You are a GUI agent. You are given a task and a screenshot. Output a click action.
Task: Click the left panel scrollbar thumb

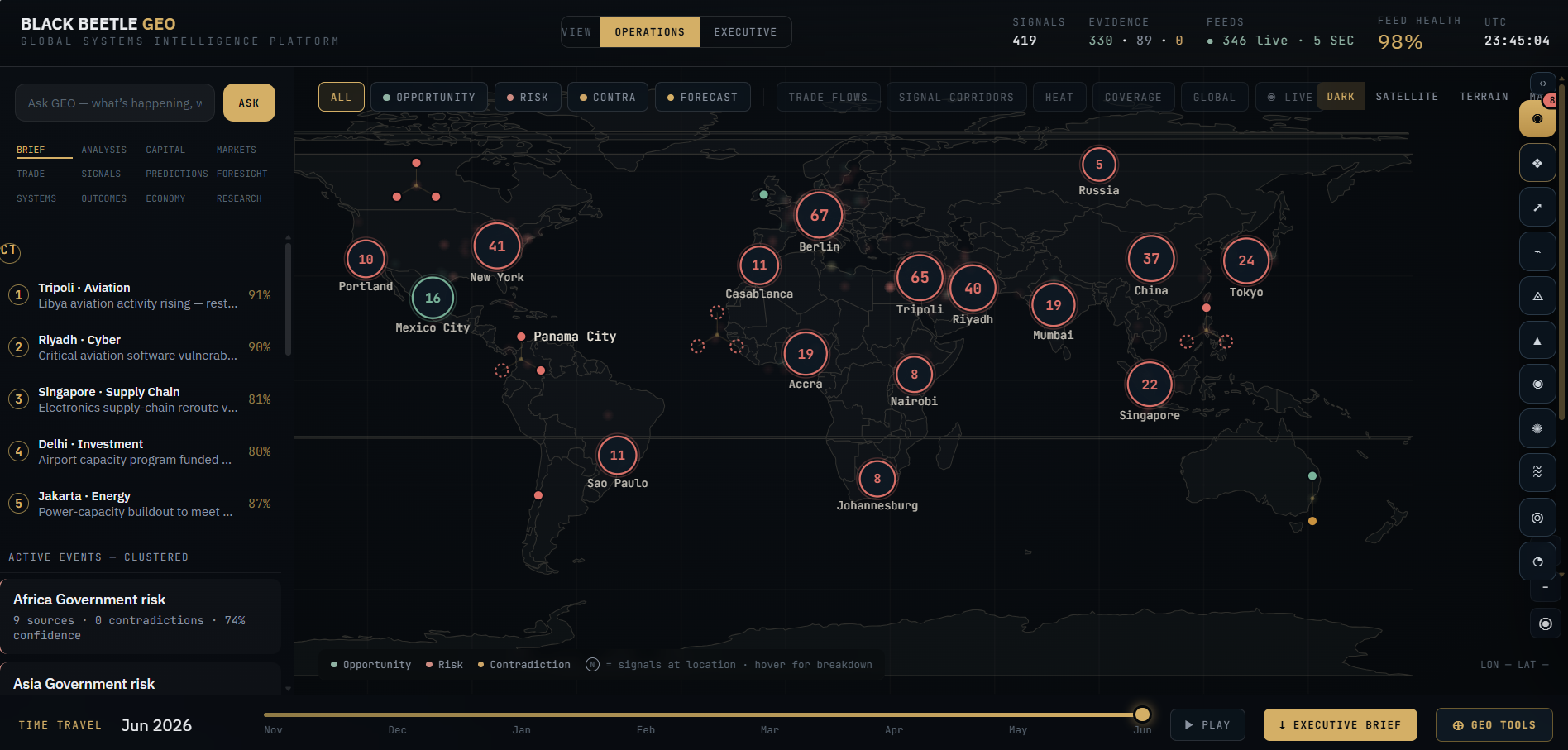(288, 298)
